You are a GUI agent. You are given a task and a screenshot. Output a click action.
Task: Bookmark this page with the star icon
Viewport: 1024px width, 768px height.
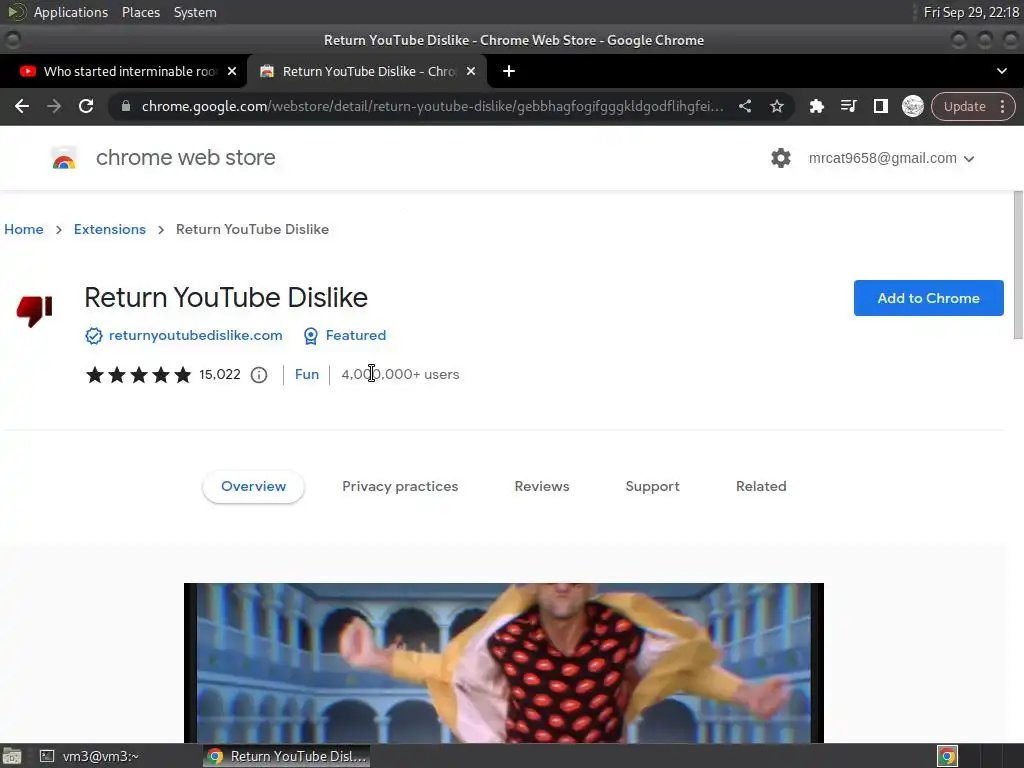776,106
